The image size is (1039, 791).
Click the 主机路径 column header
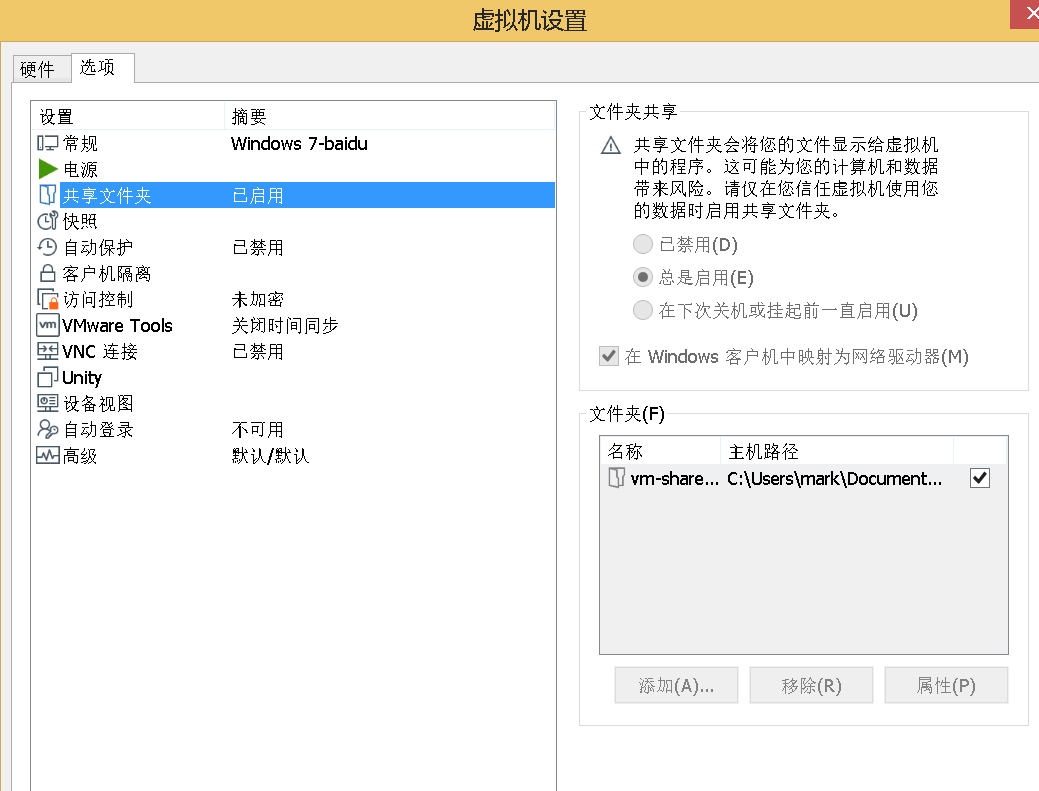[837, 451]
